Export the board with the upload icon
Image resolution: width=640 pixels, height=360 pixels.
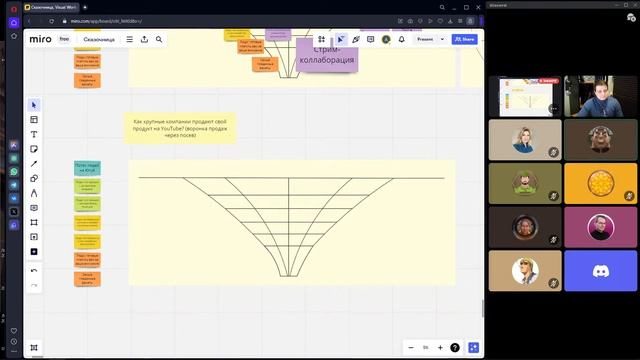[144, 39]
